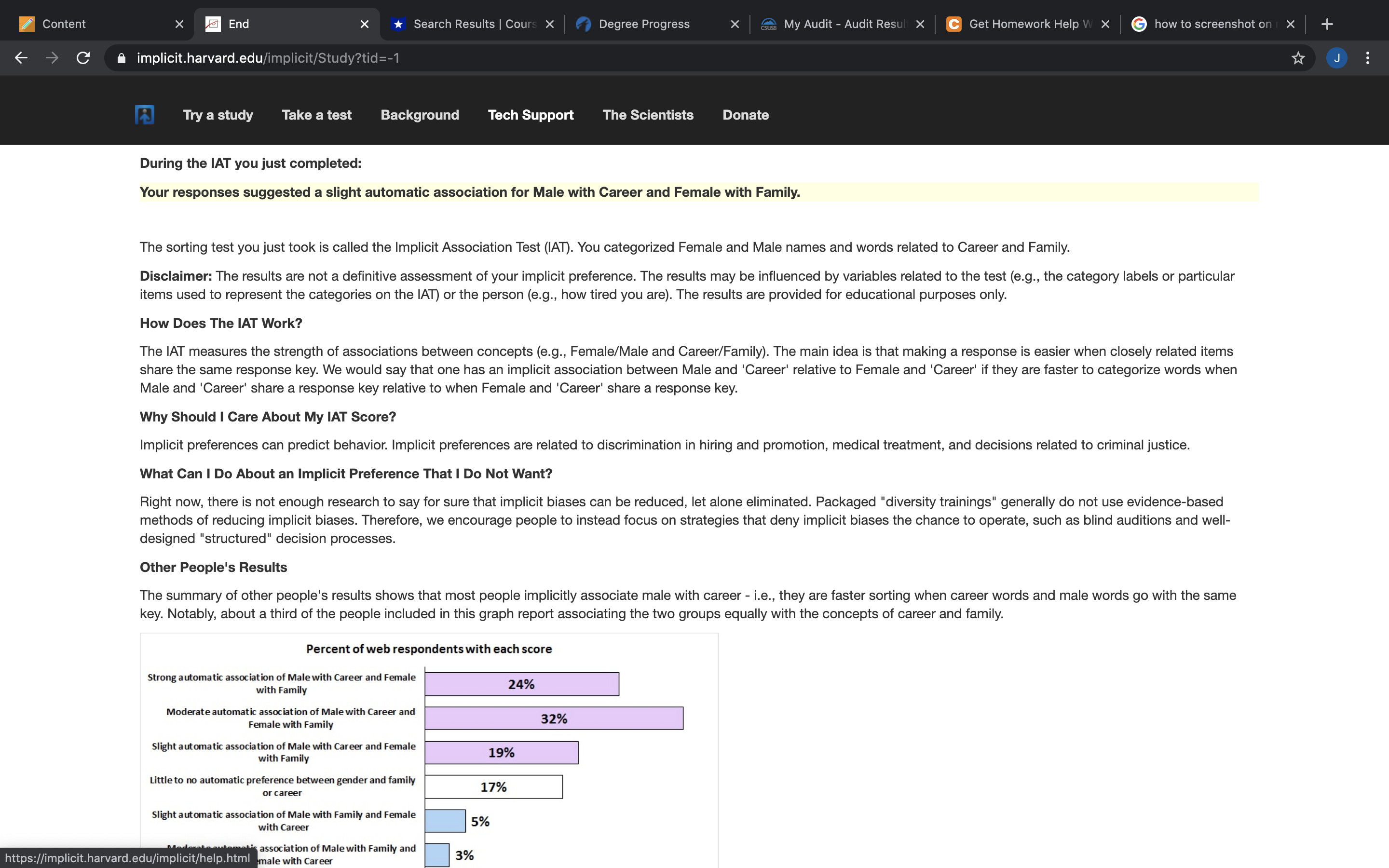Click the back navigation arrow

pos(21,57)
